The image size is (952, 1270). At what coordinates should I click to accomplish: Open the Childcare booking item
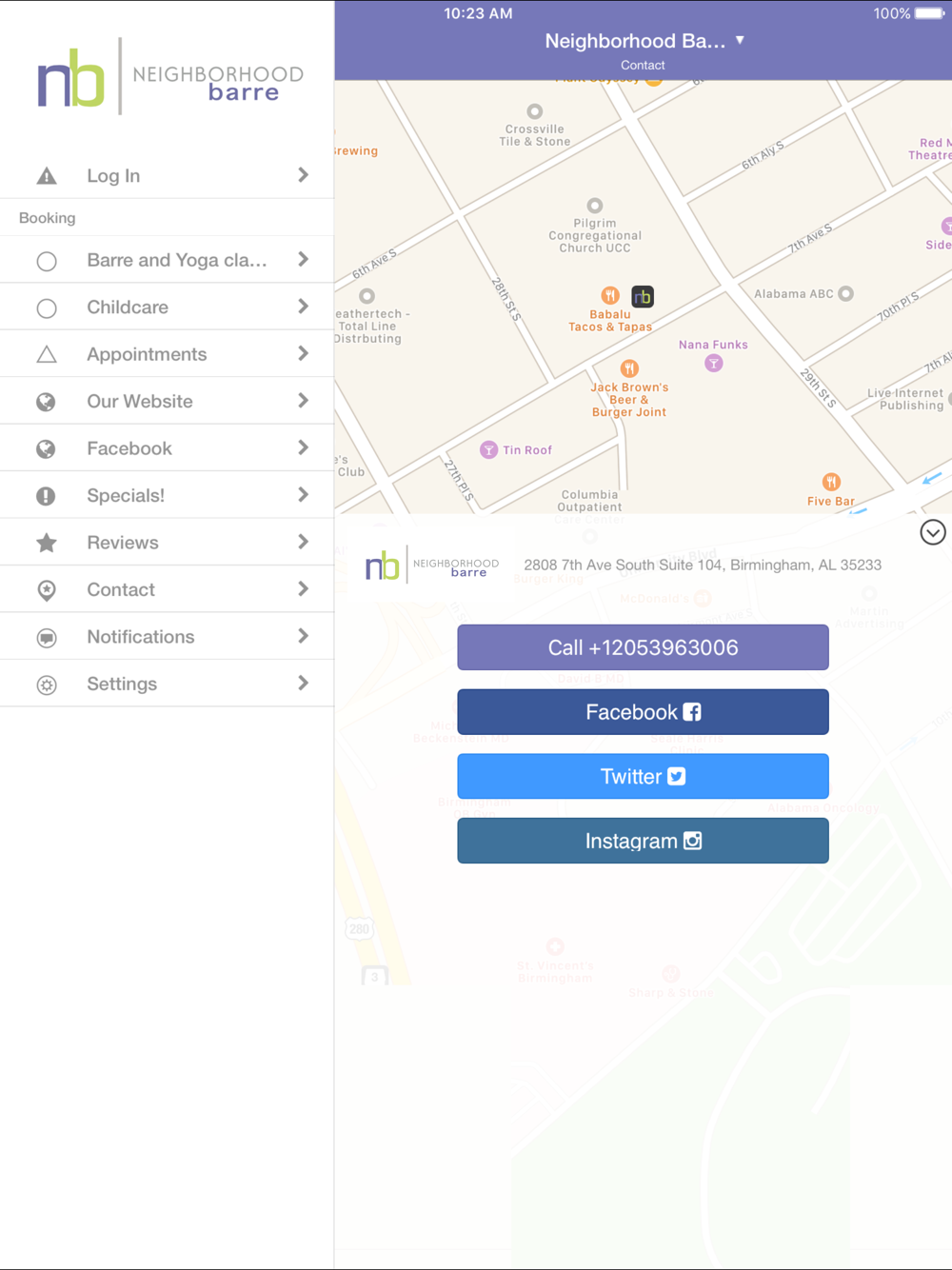167,307
